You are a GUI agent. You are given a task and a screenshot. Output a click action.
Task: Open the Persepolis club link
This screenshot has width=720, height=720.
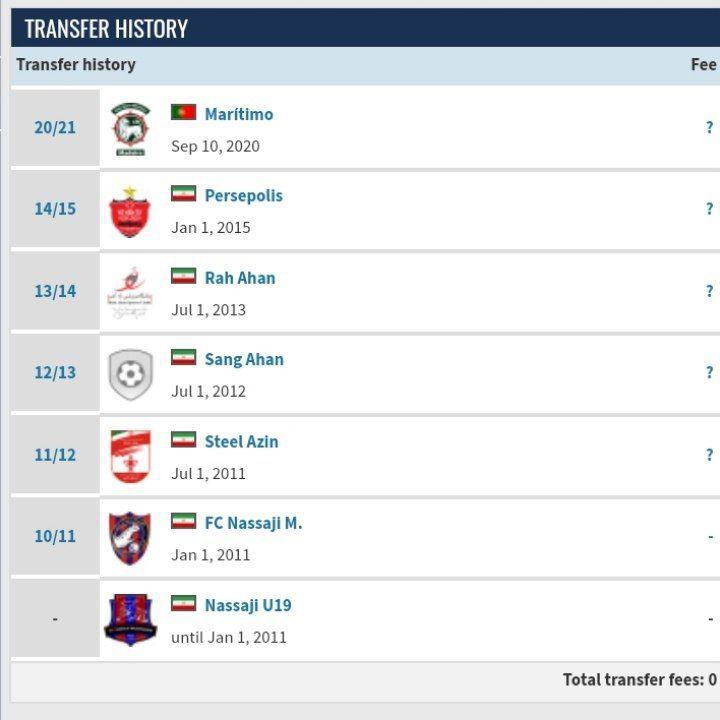[243, 196]
